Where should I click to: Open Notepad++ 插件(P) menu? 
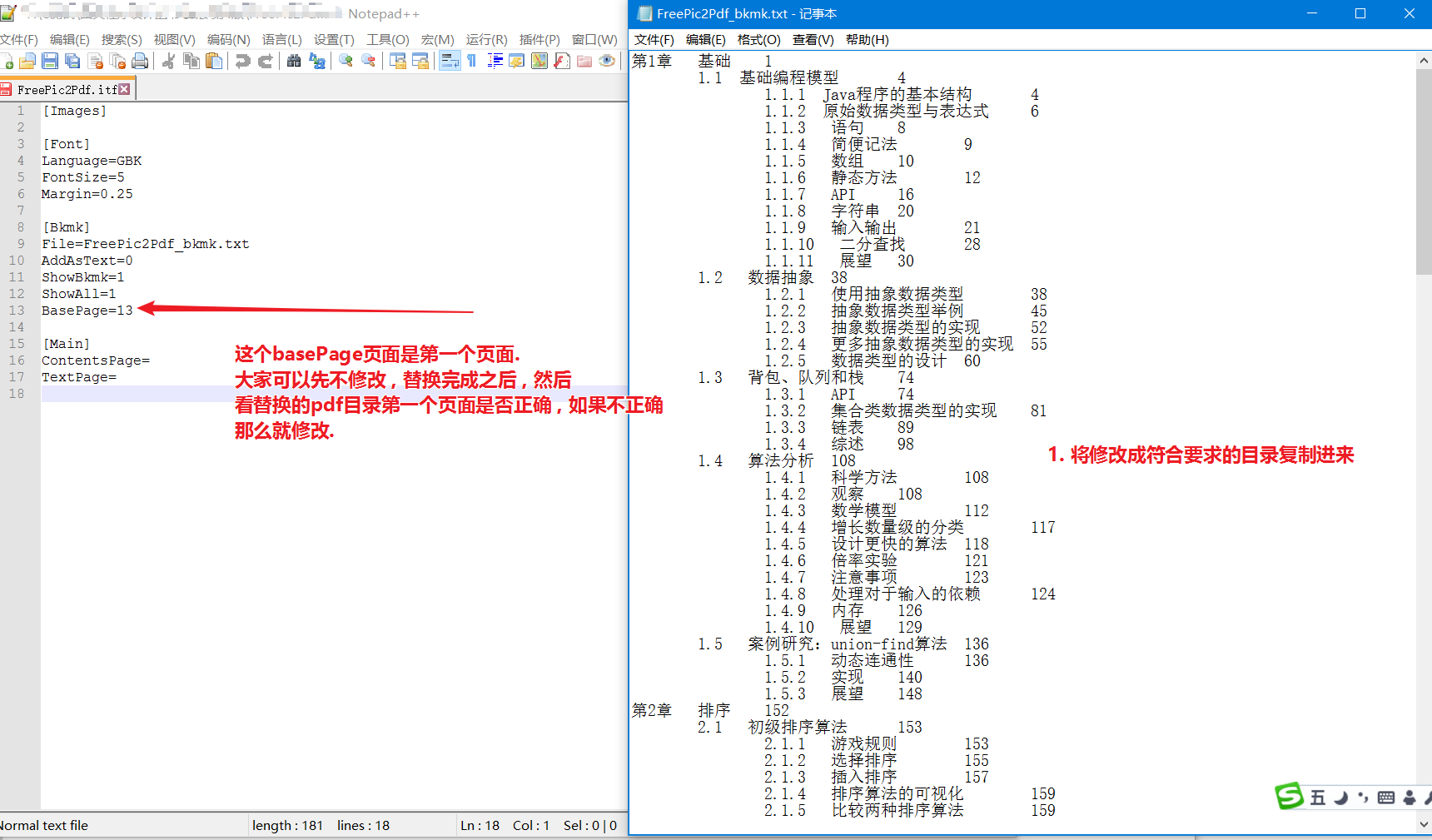(539, 39)
